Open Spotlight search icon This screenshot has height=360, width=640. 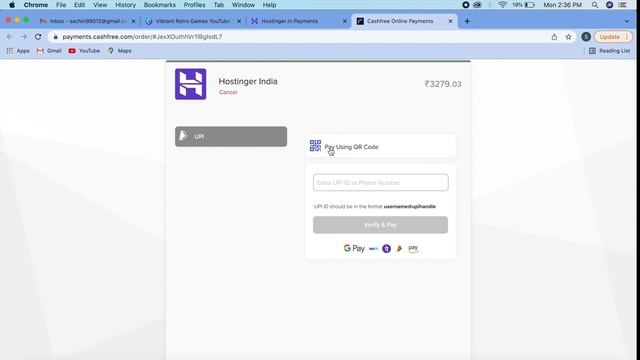point(595,5)
